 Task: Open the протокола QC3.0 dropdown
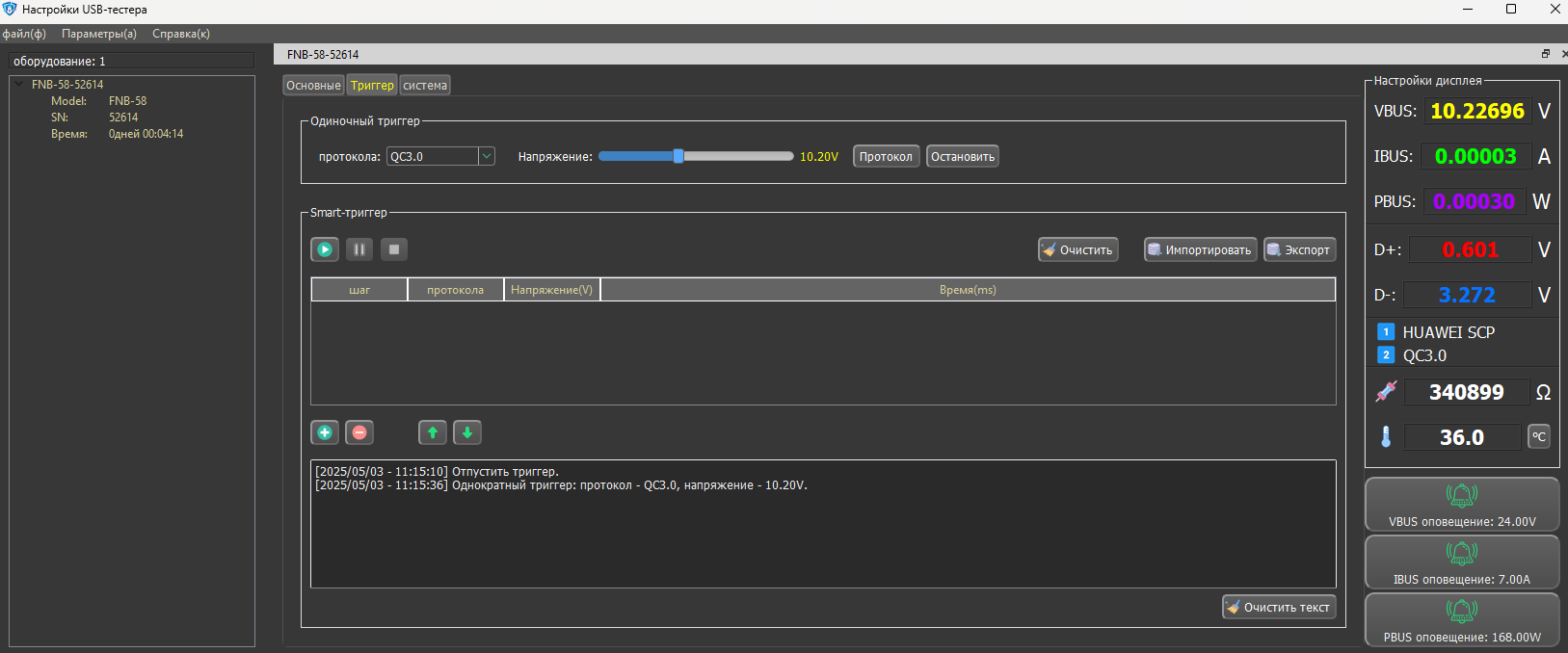(440, 157)
